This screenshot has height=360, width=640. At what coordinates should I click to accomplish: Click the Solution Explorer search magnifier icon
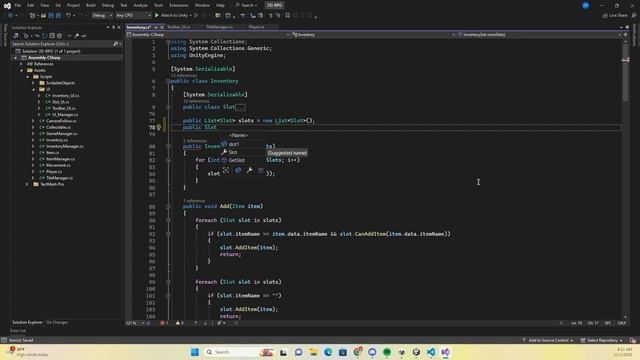116,44
